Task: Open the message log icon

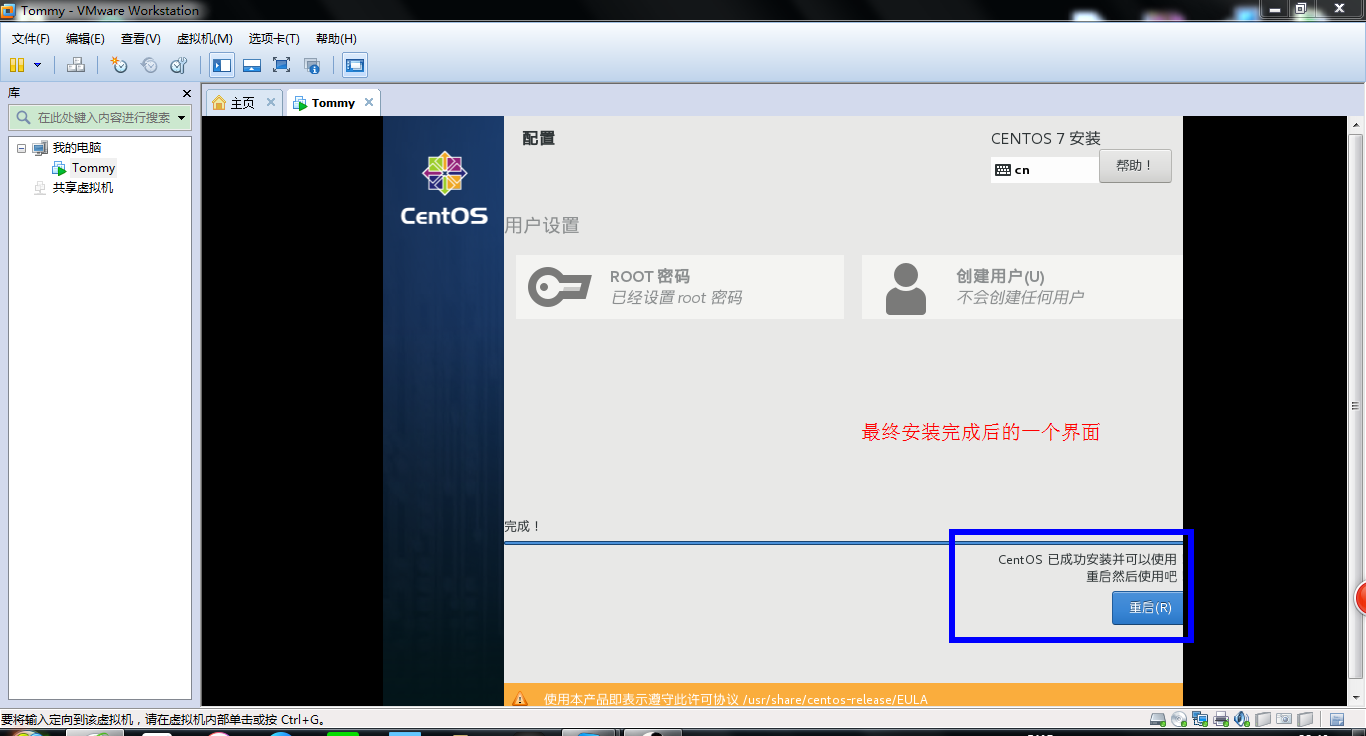Action: (x=1337, y=719)
